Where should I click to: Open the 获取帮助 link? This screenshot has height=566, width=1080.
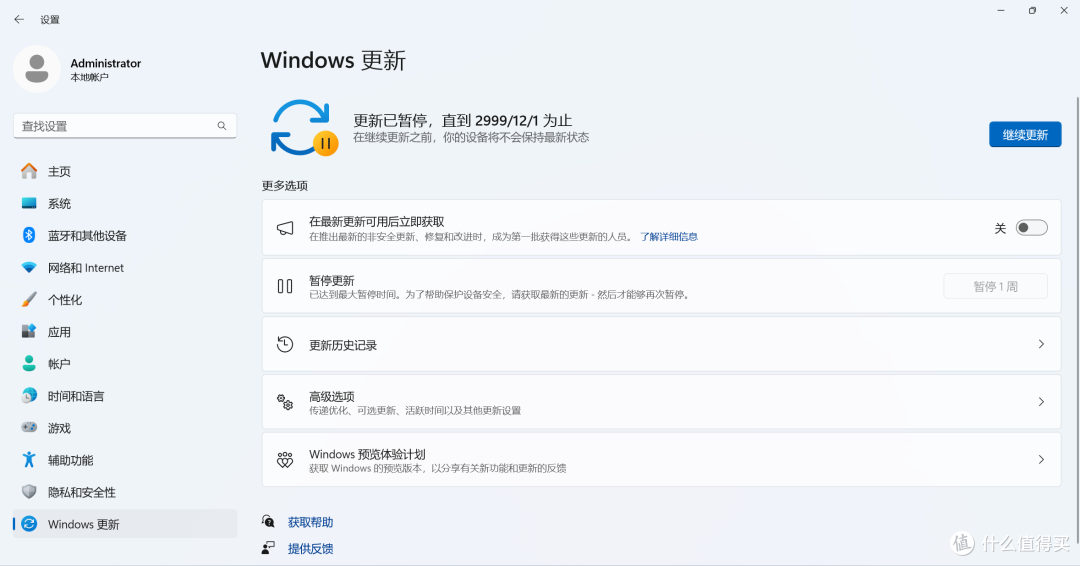pyautogui.click(x=311, y=522)
